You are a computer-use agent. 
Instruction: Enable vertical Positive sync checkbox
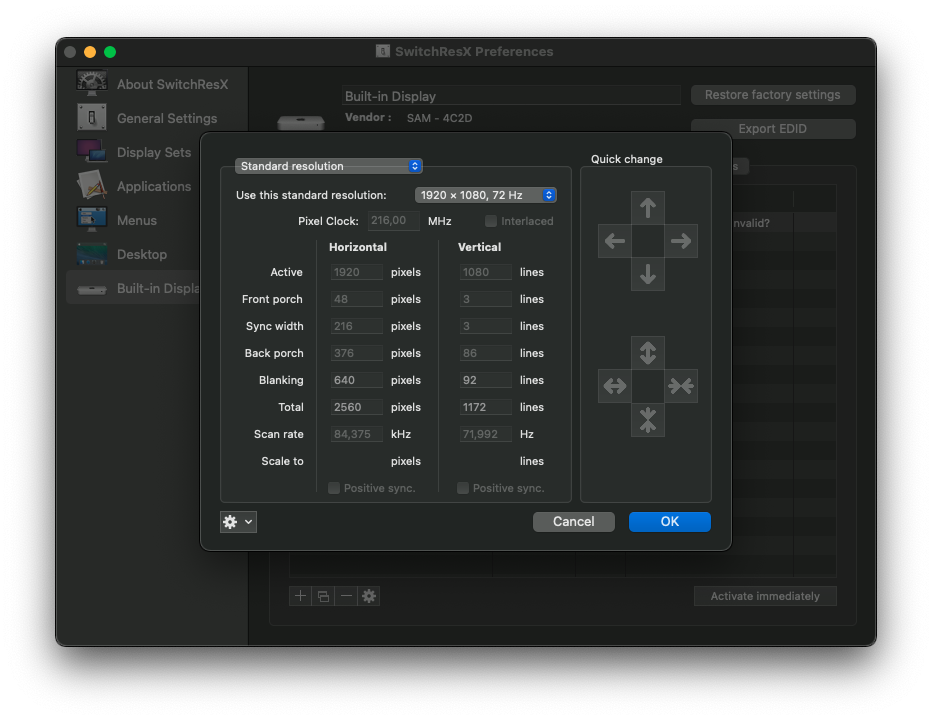point(463,488)
